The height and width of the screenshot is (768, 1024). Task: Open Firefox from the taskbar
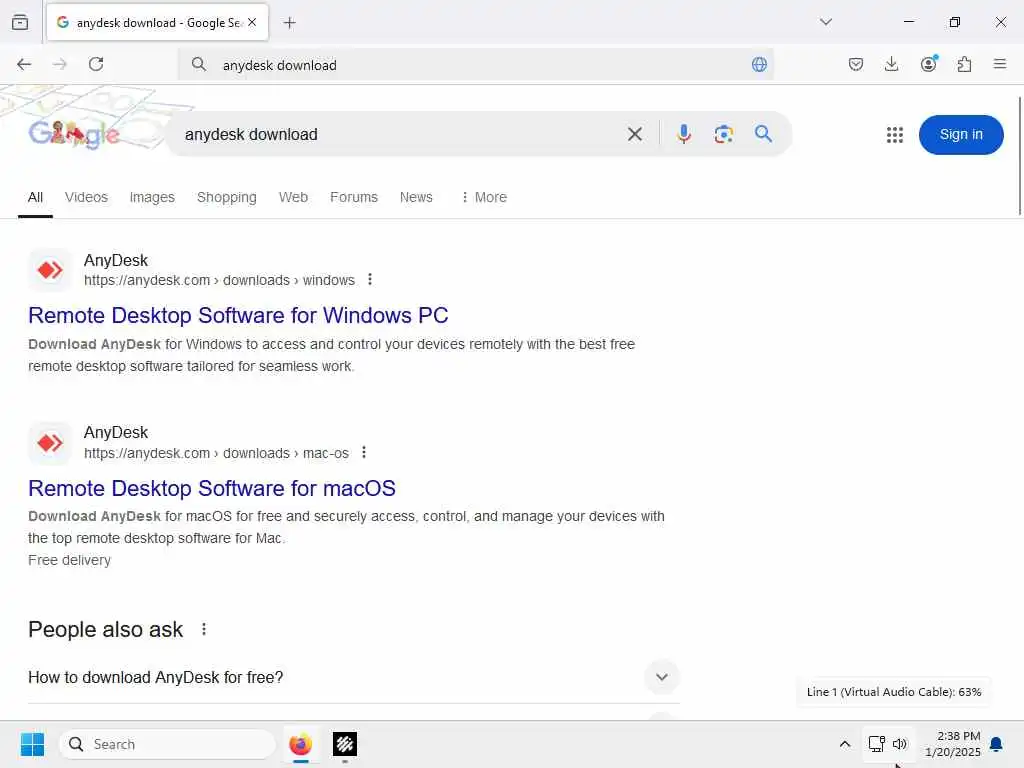tap(300, 744)
